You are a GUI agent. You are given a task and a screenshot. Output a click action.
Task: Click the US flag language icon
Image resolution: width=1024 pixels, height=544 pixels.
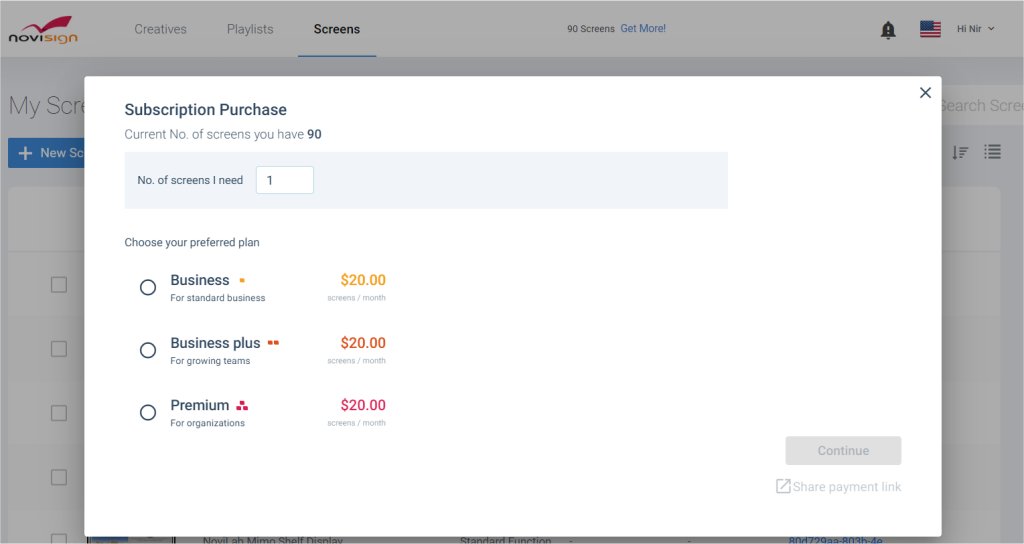tap(930, 29)
